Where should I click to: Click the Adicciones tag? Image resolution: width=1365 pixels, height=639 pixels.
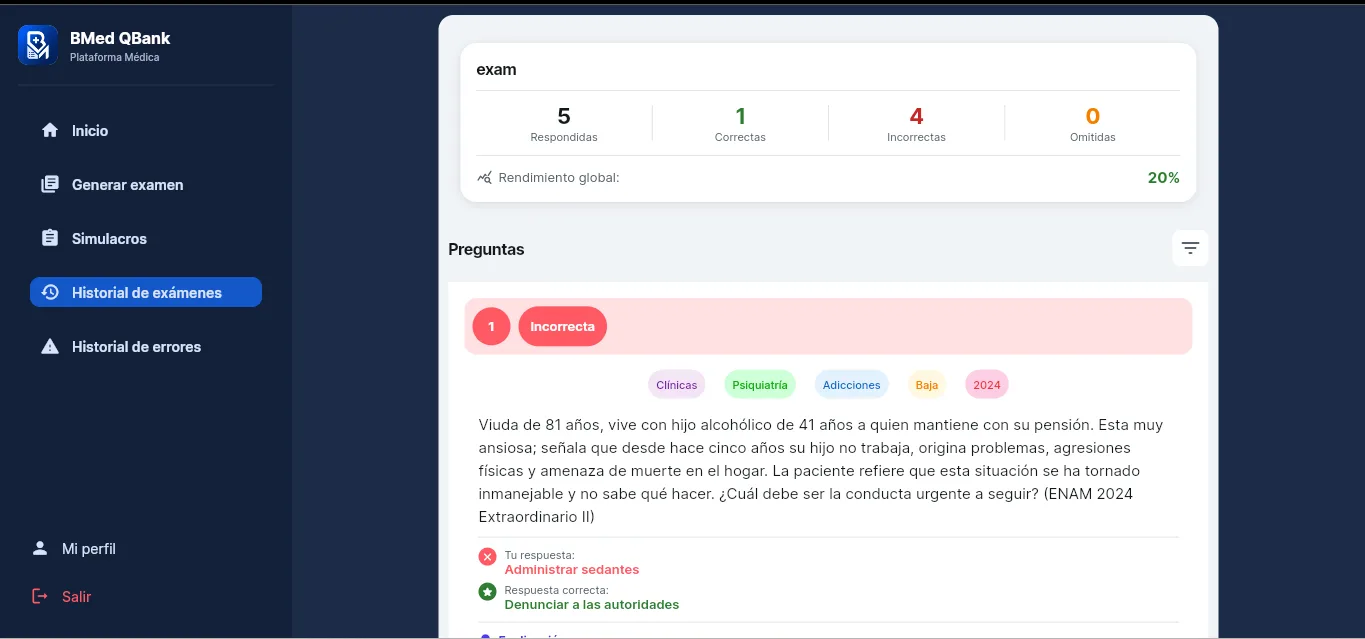(851, 384)
